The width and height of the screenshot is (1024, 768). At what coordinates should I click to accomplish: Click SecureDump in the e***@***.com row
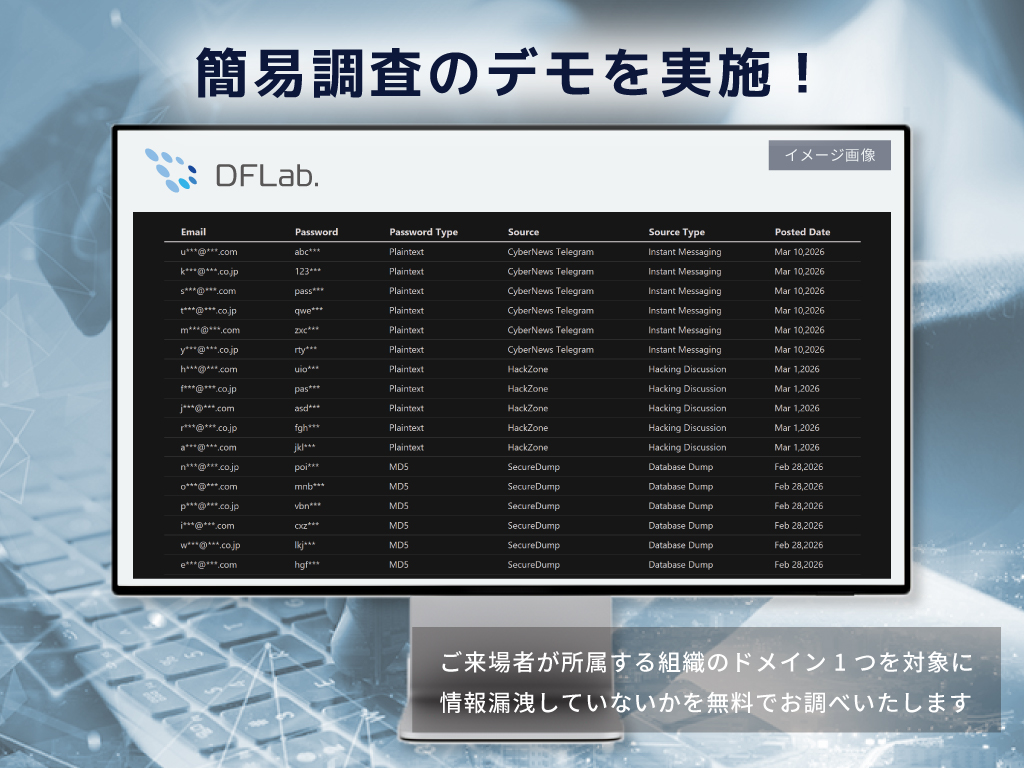[x=534, y=565]
